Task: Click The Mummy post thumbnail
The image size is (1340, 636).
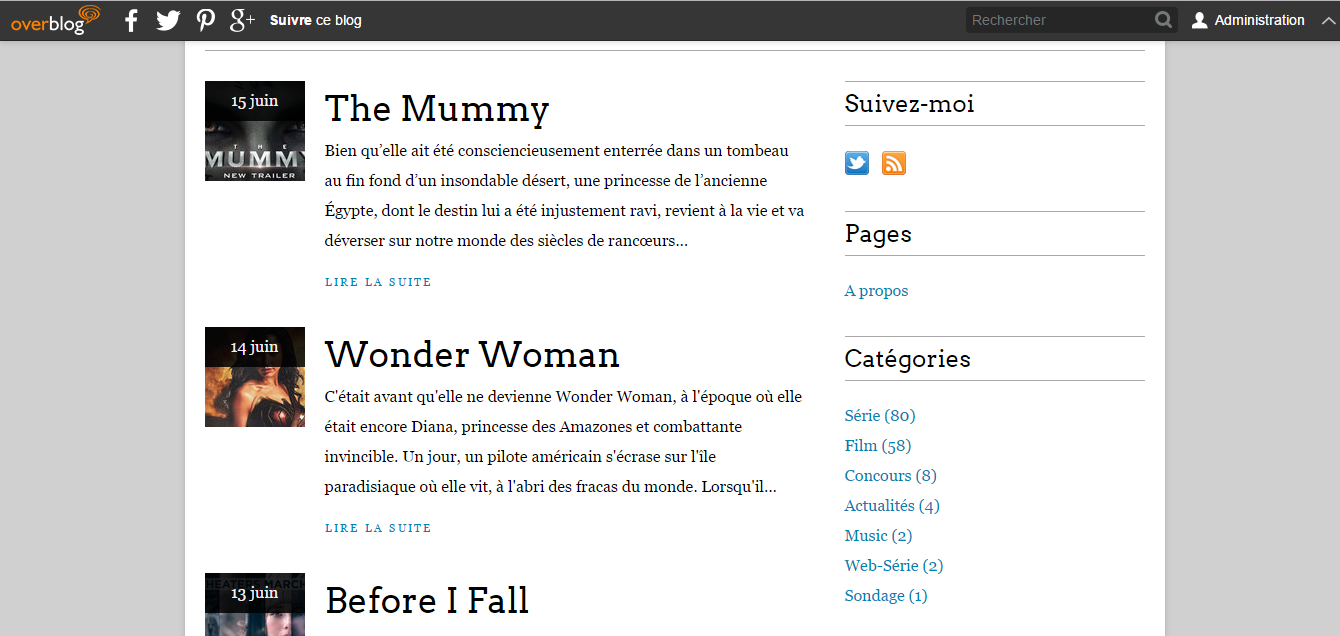Action: [255, 131]
